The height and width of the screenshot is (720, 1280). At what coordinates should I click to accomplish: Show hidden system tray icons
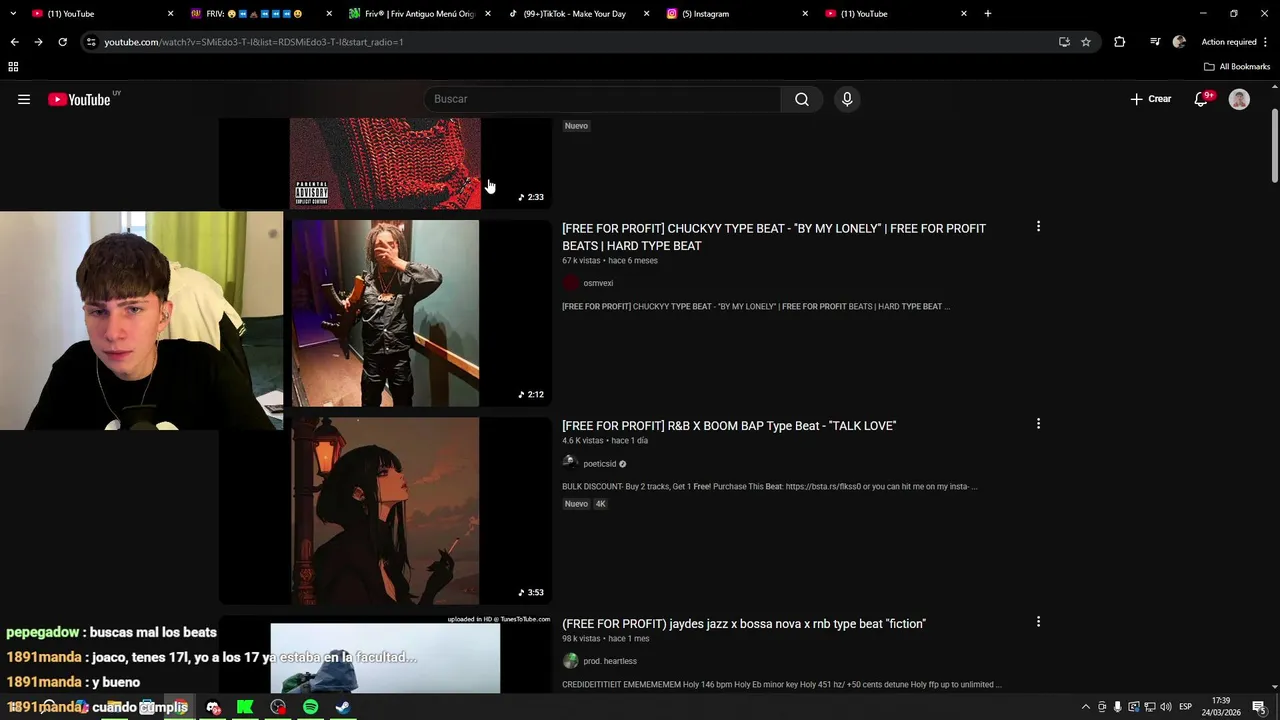click(x=1086, y=707)
